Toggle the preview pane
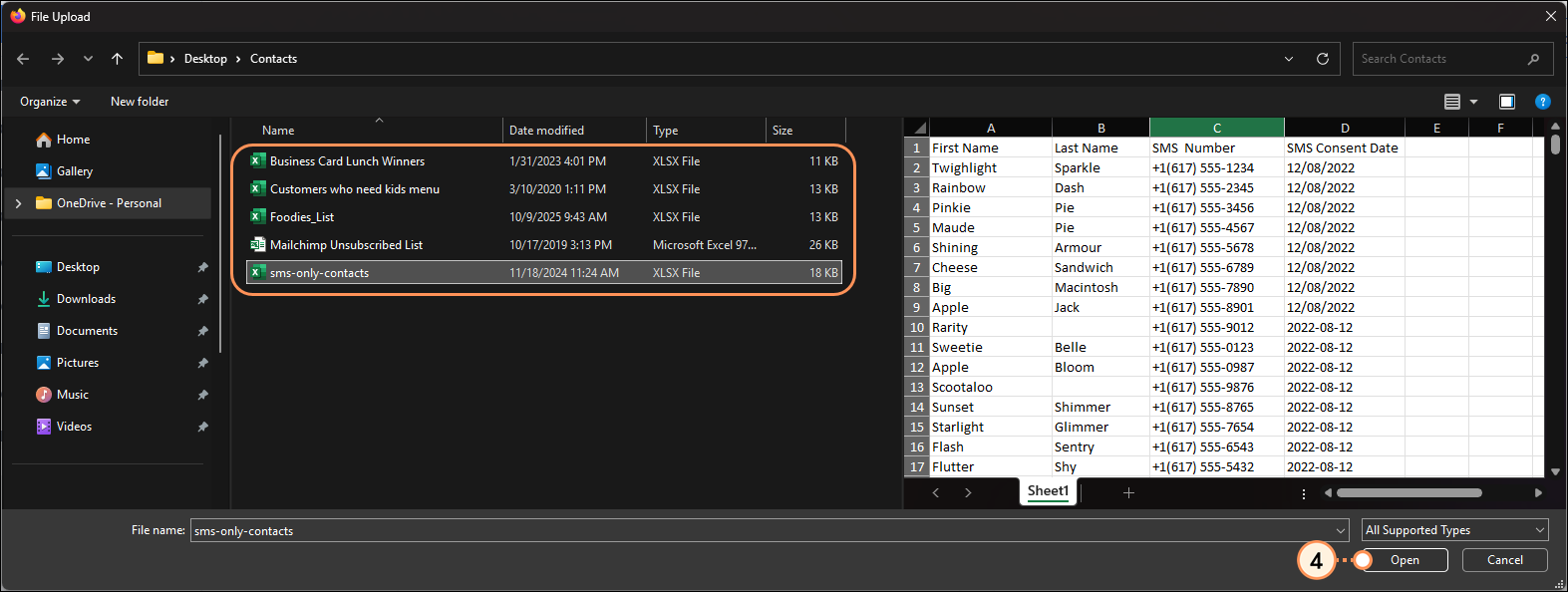The height and width of the screenshot is (592, 1568). [1507, 102]
